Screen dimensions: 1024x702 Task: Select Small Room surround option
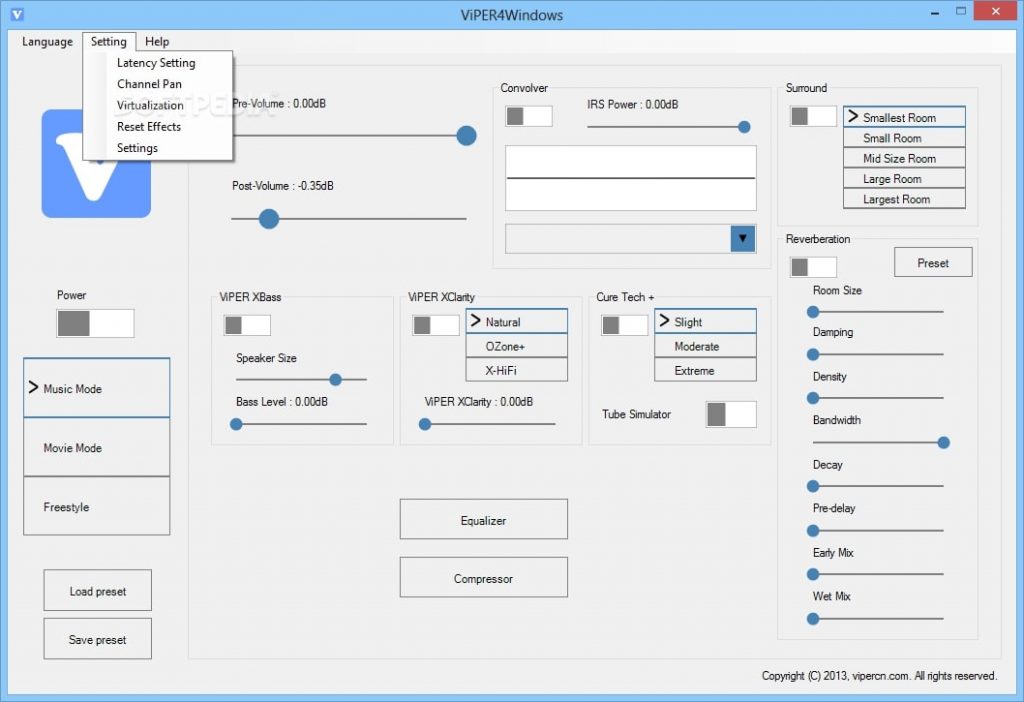[x=904, y=138]
